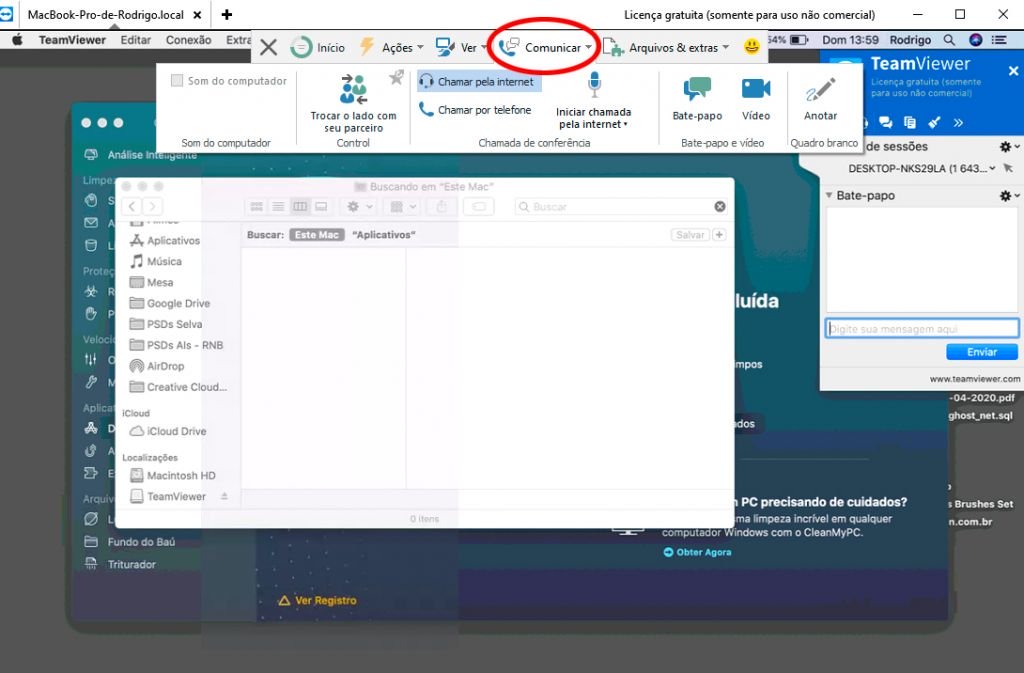Click Spotlight search icon in menu bar
This screenshot has height=673, width=1024.
pyautogui.click(x=949, y=40)
